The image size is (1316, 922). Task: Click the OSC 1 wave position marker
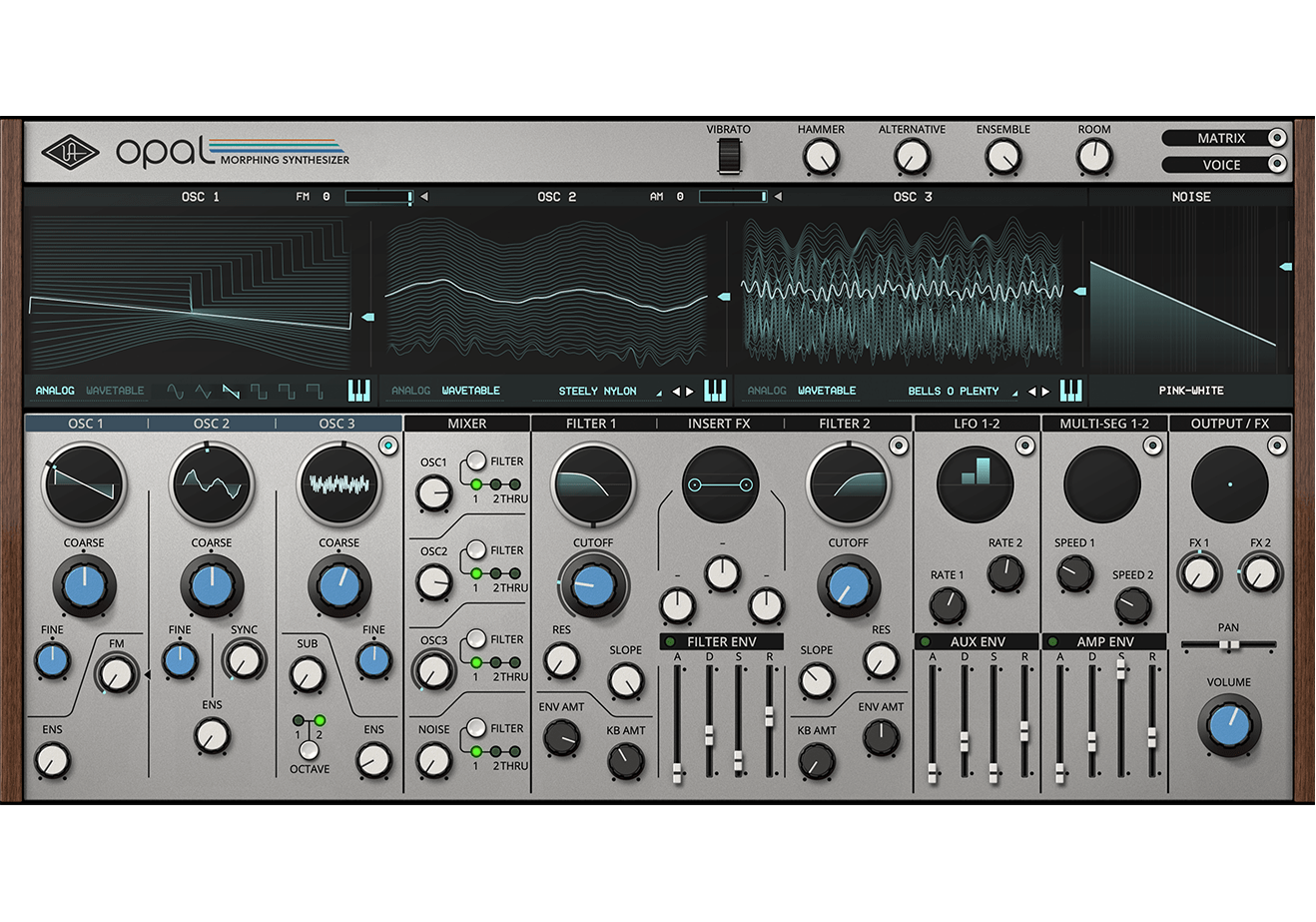click(x=367, y=317)
